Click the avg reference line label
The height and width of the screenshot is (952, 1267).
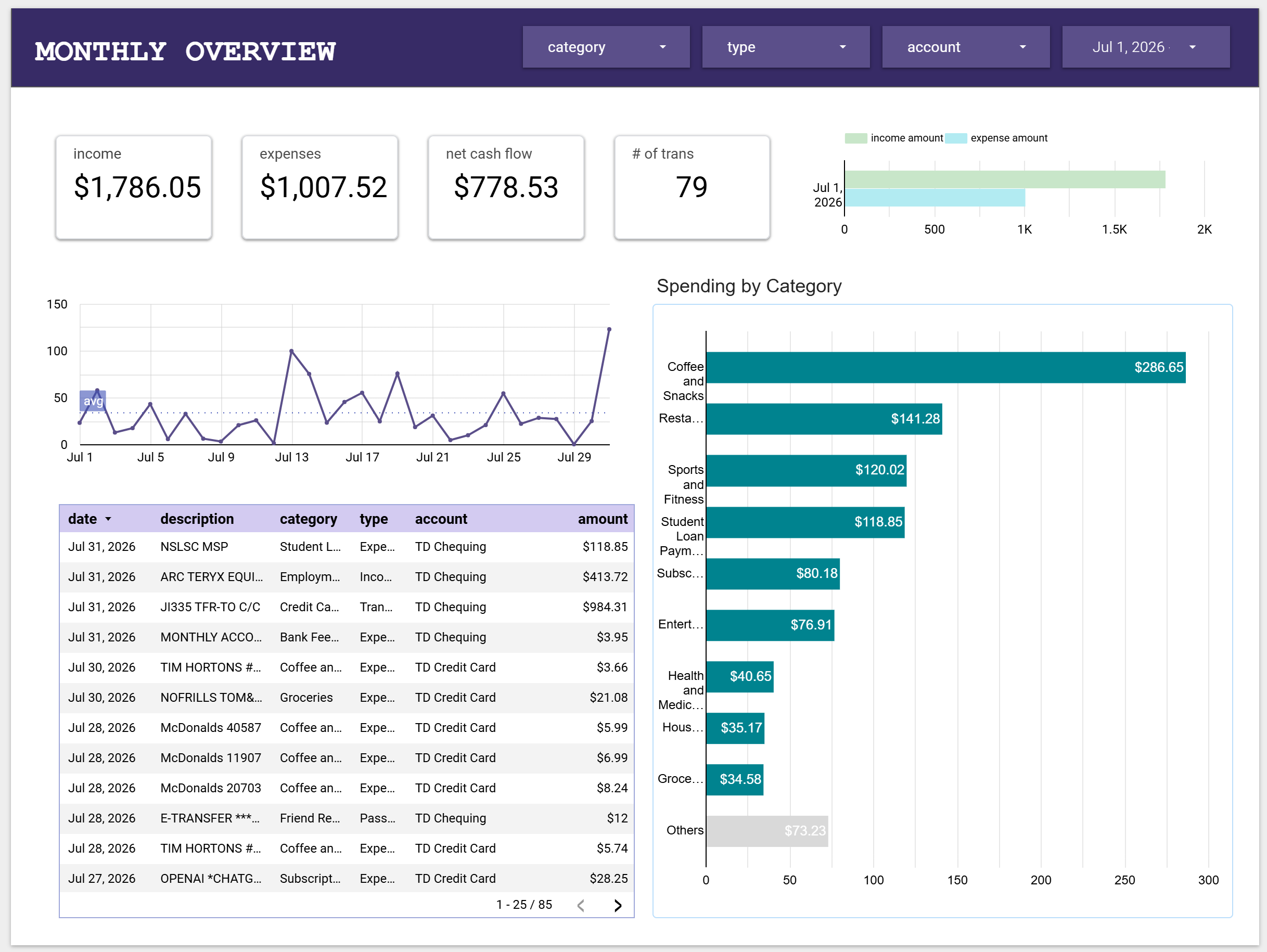(93, 401)
